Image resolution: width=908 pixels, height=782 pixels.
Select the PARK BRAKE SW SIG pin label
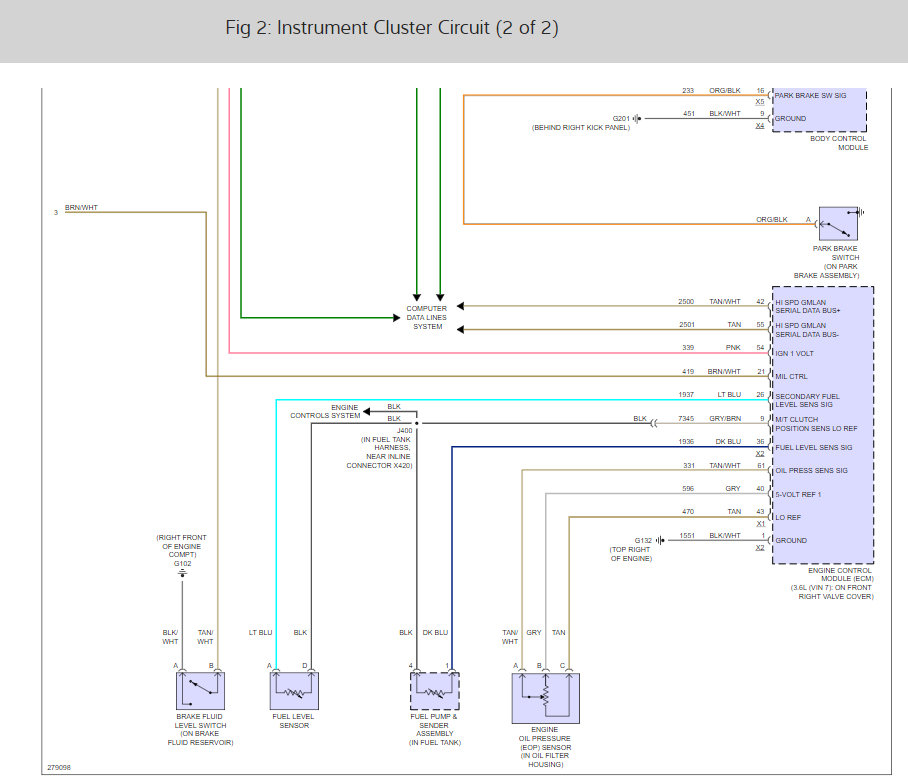[811, 96]
